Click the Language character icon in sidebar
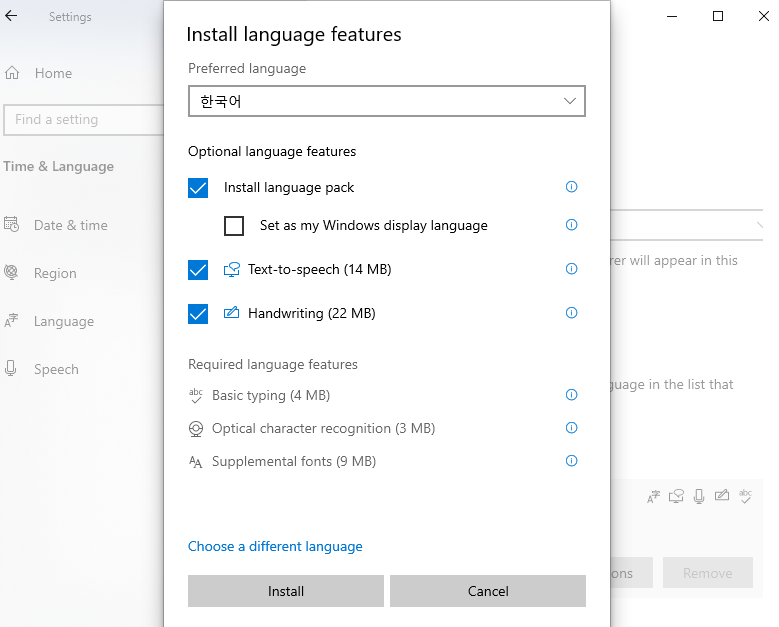 click(11, 320)
